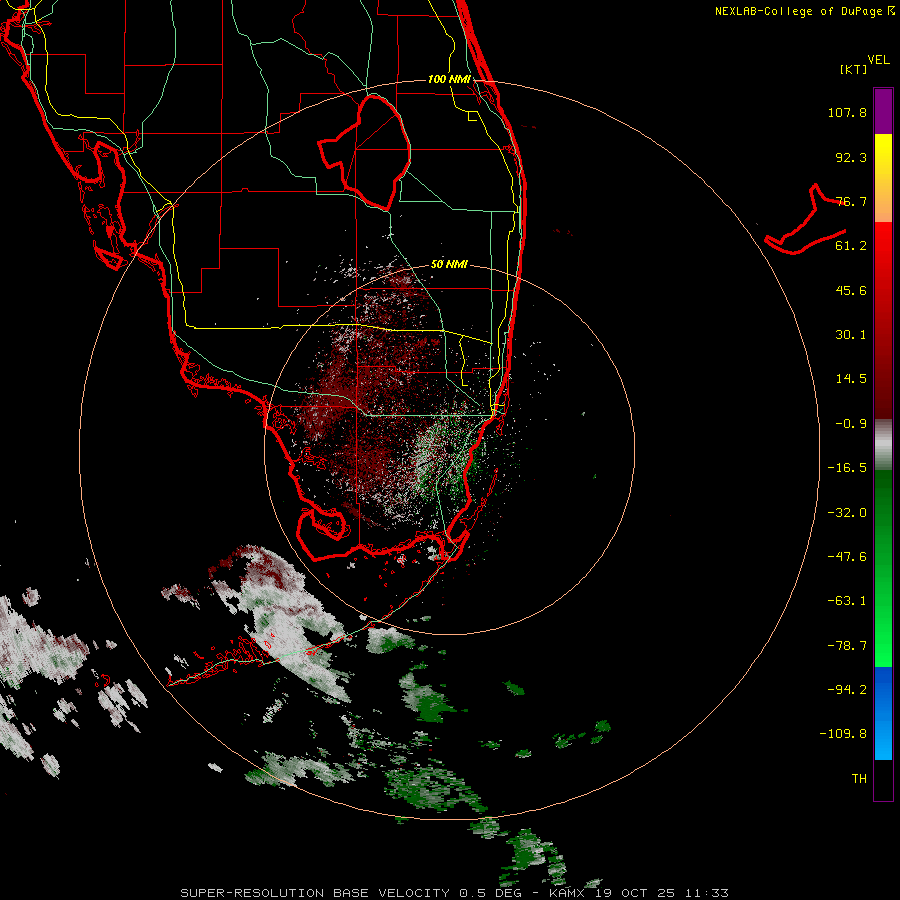Viewport: 900px width, 900px height.
Task: Click the -32.0 legend value
Action: click(847, 513)
